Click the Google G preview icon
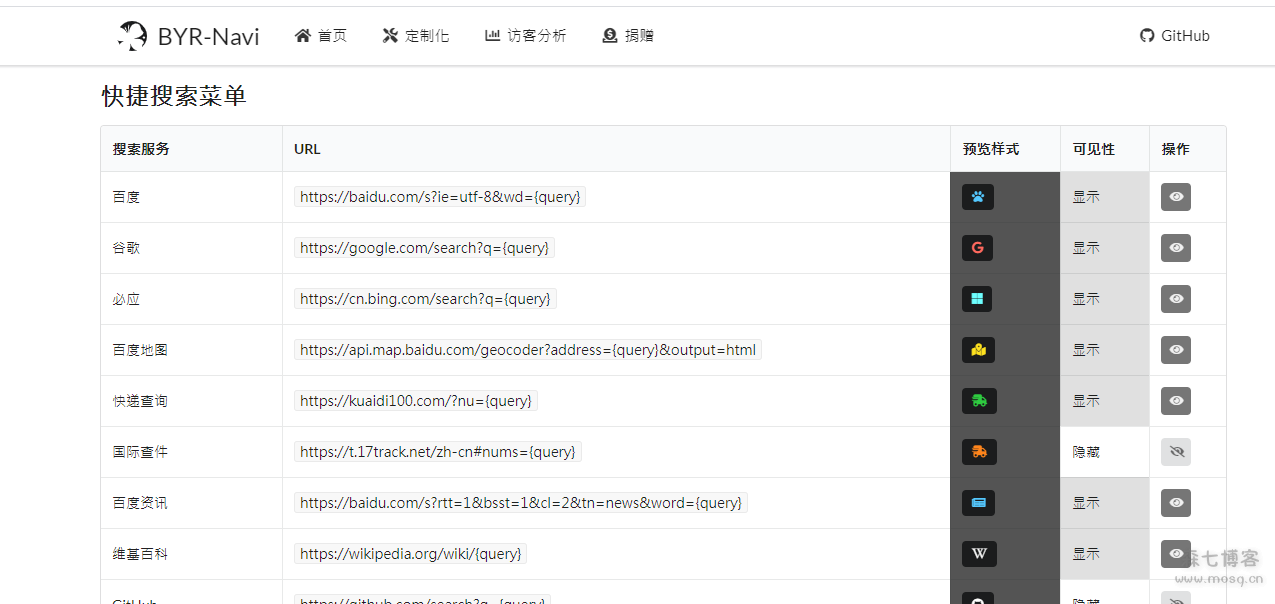1275x604 pixels. tap(978, 247)
